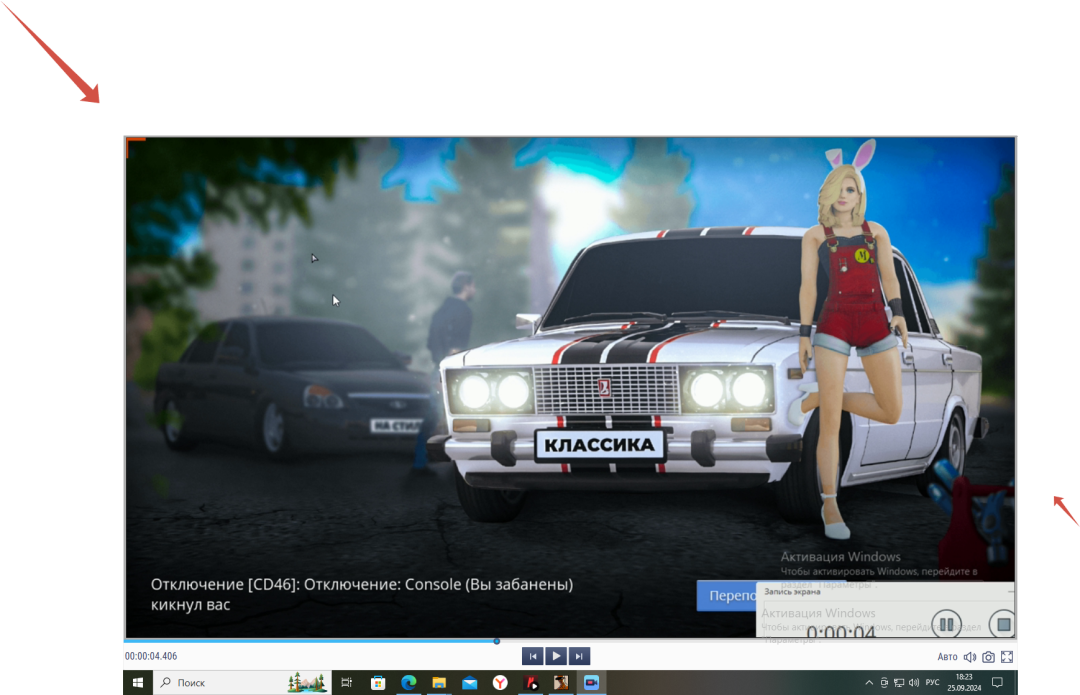
Task: Take a snapshot with the camera icon
Action: click(x=988, y=657)
